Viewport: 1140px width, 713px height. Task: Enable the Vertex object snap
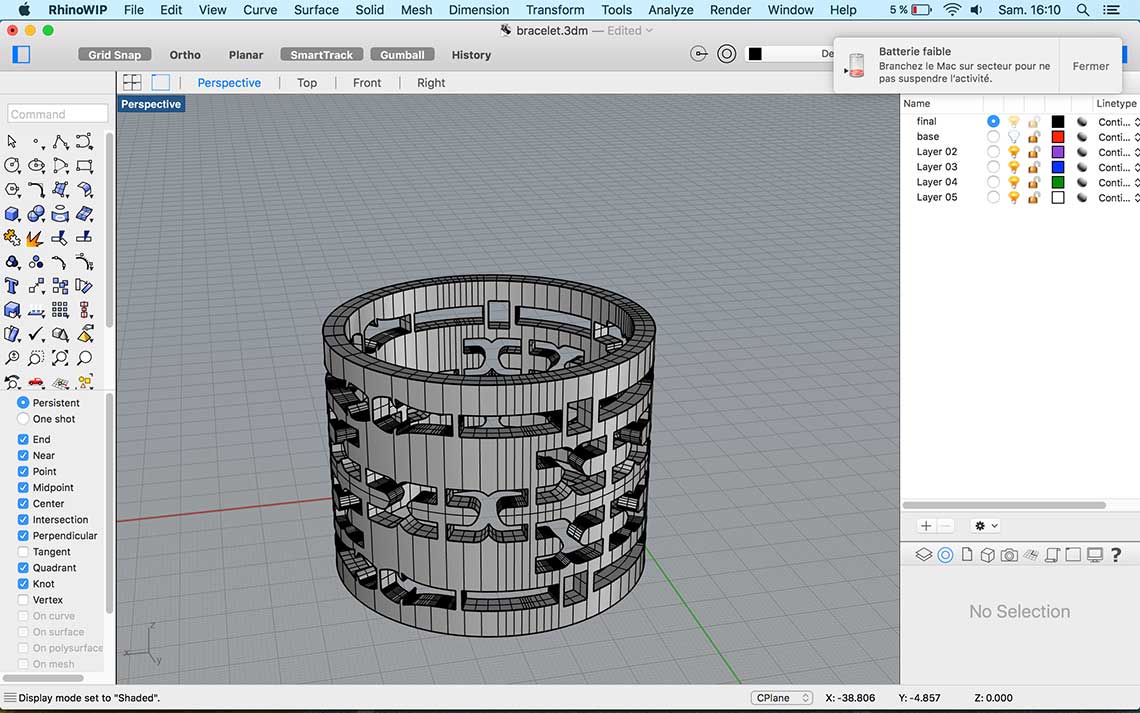tap(23, 600)
